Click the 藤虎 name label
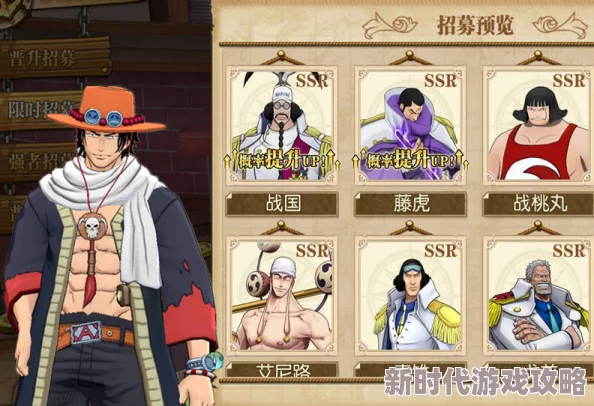This screenshot has width=594, height=406. click(x=410, y=204)
